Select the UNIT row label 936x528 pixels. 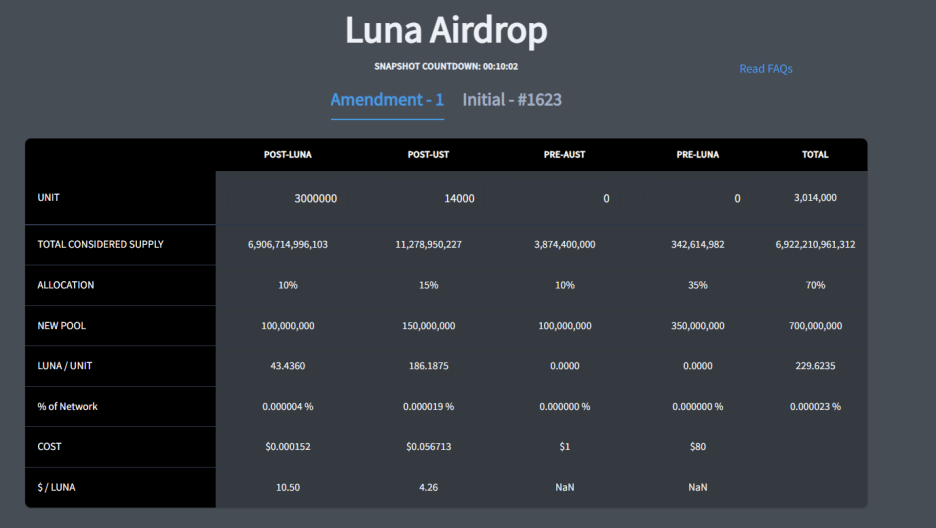[48, 197]
